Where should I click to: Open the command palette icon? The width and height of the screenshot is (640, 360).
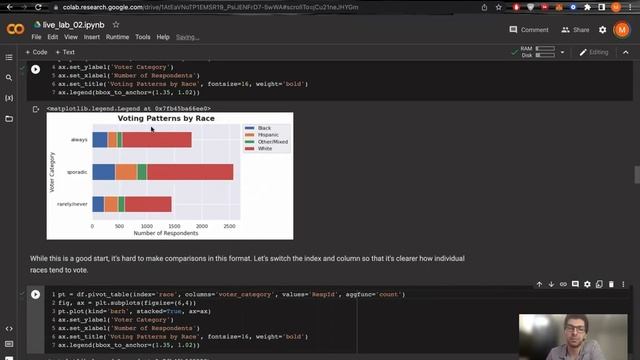(9, 344)
